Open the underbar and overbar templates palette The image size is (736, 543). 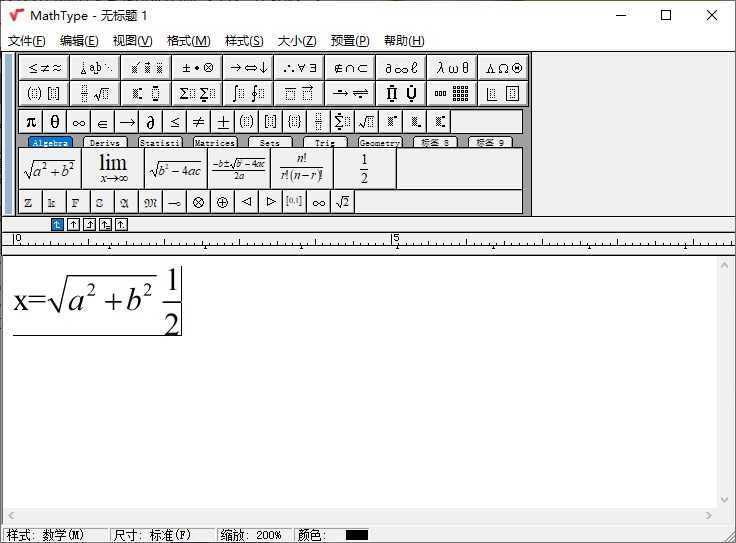click(x=299, y=93)
